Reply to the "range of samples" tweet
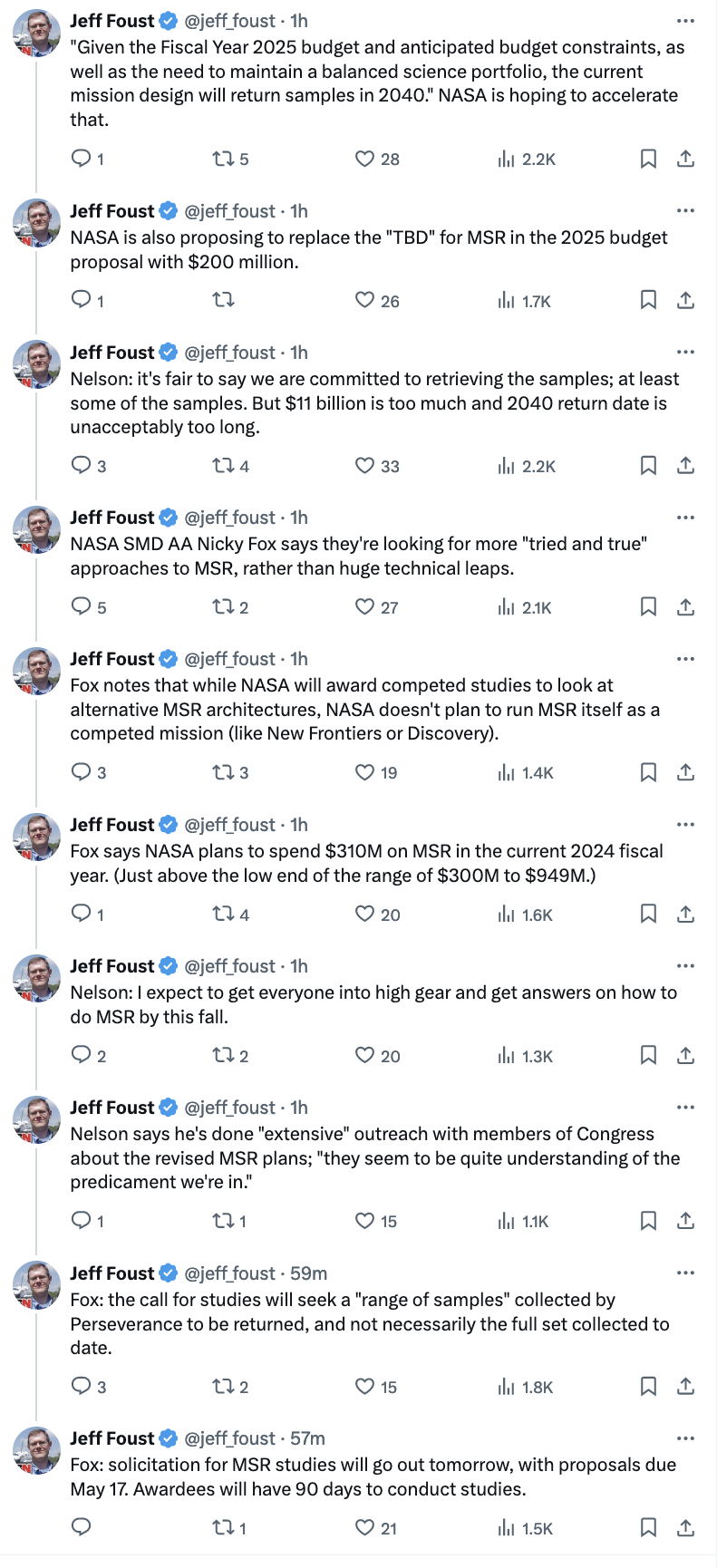This screenshot has width=717, height=1568. pos(82,1387)
